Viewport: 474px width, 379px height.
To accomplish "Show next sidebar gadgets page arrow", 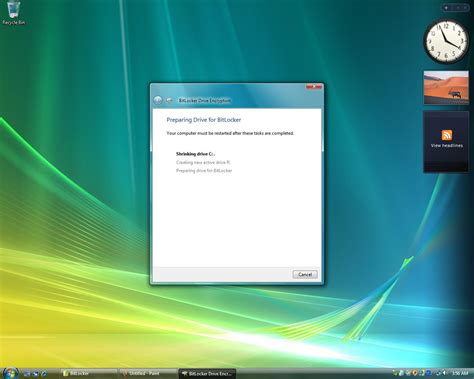I will [465, 8].
